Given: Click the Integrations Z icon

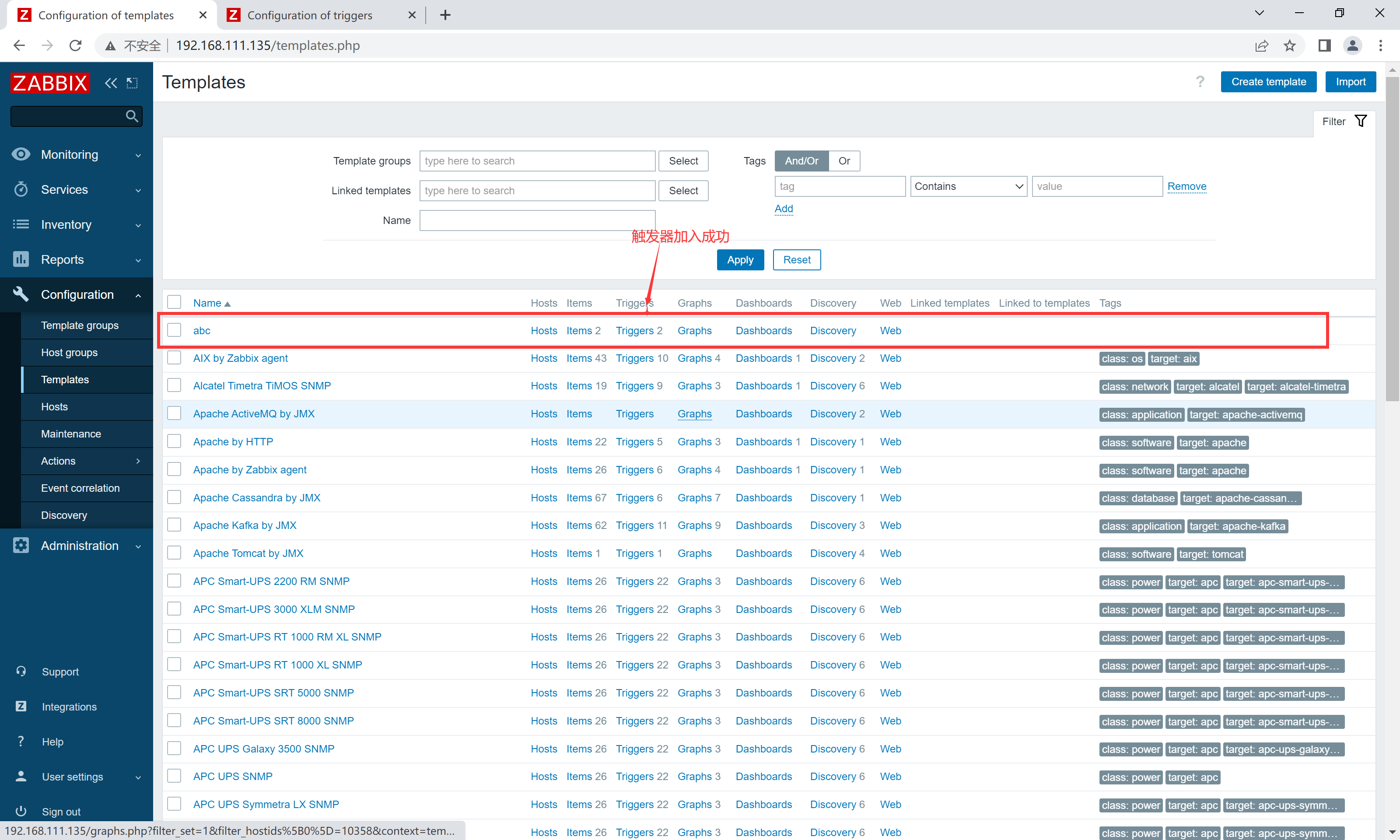Looking at the screenshot, I should click(21, 707).
